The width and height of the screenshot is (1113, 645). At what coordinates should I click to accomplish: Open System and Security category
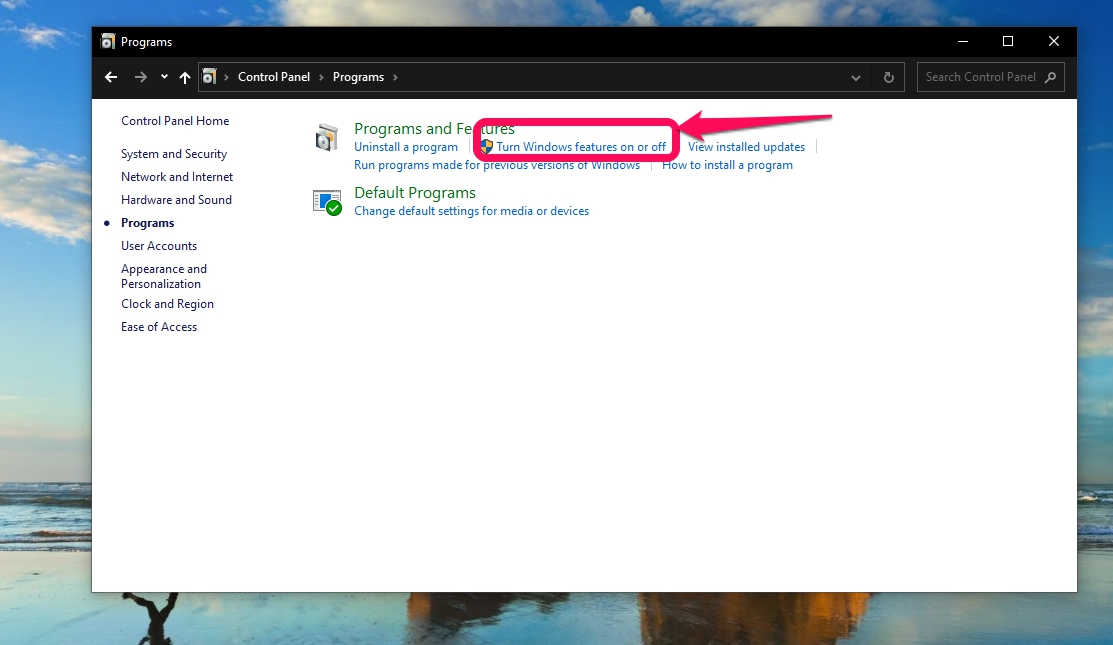click(174, 154)
